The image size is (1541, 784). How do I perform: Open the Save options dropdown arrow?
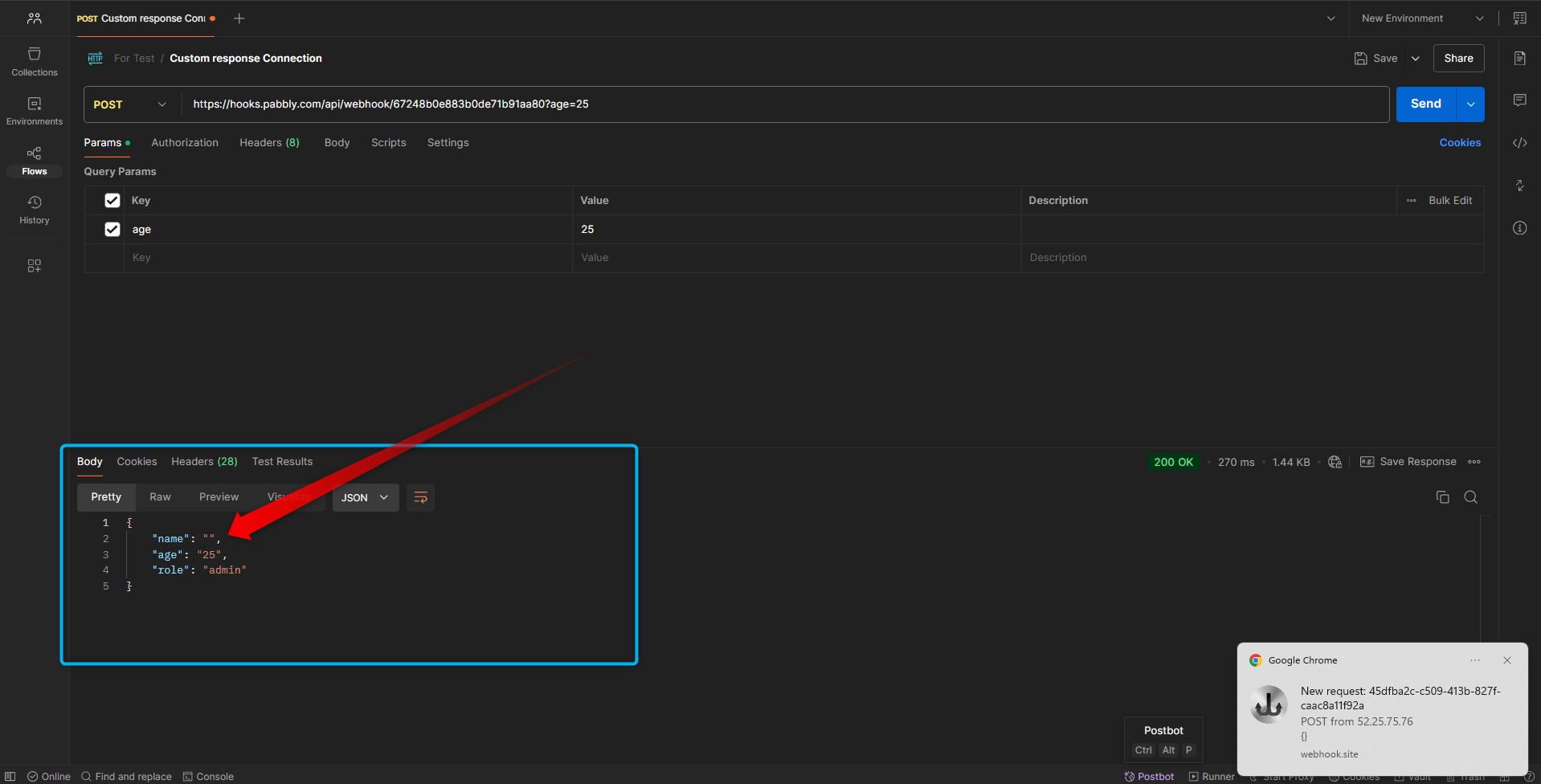coord(1416,59)
